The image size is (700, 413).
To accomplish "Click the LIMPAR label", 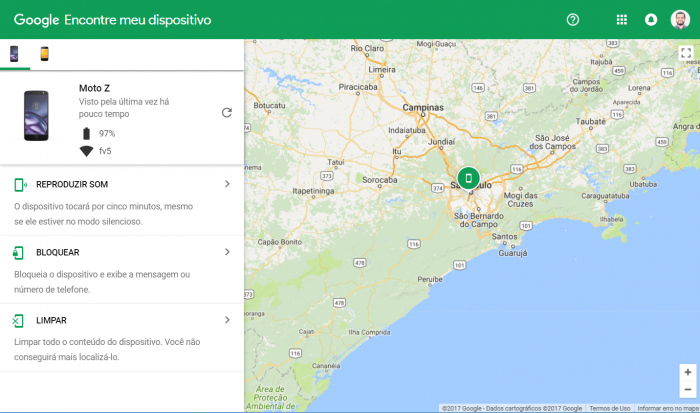I will click(51, 321).
